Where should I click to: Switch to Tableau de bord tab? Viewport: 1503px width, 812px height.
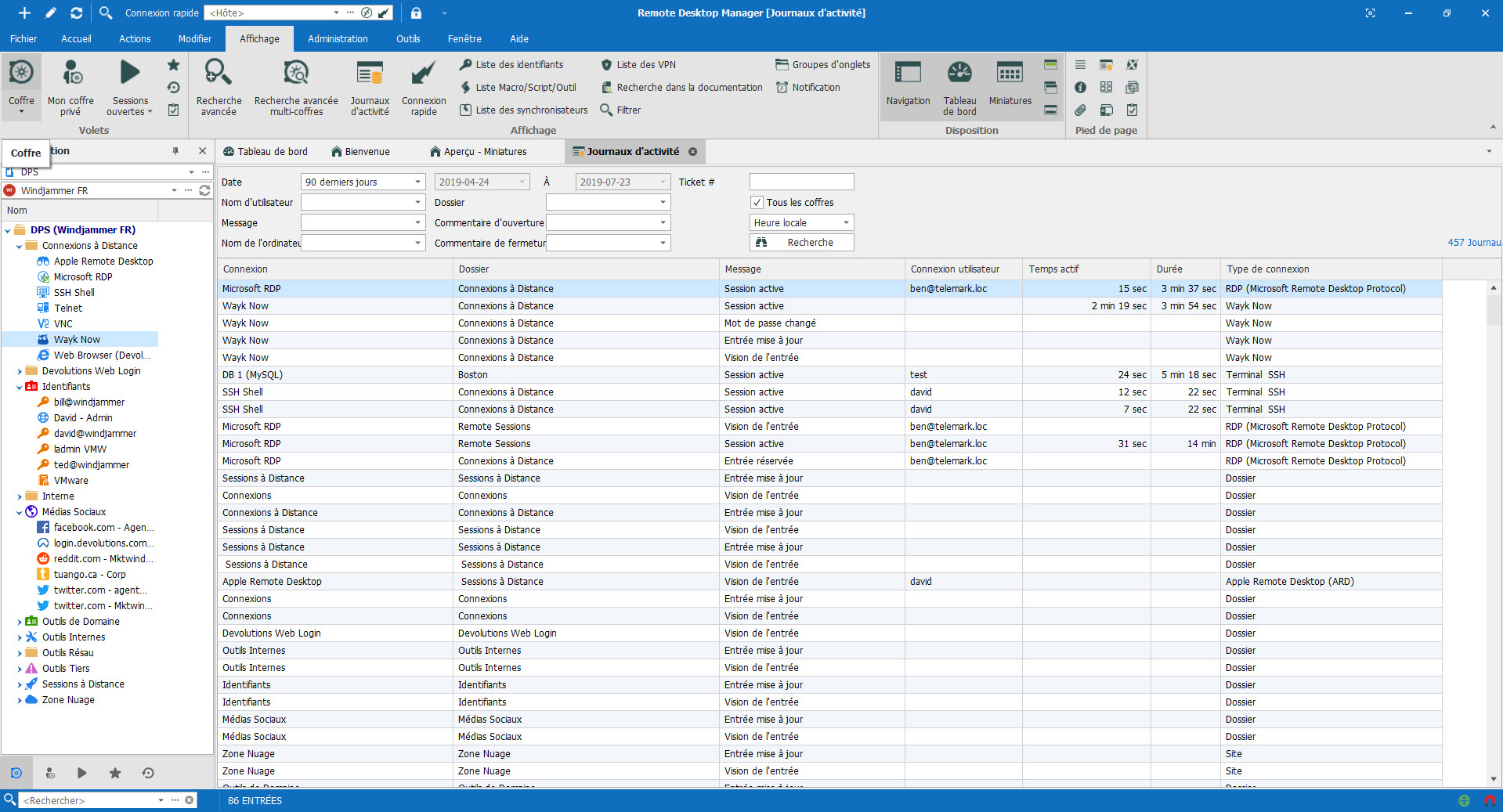[x=266, y=151]
